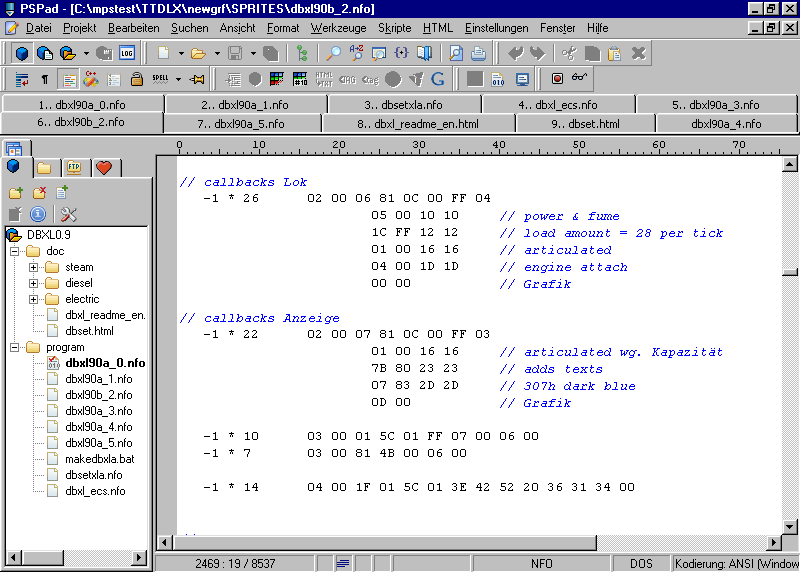Select dbxl_ecs.nfo in project tree
Viewport: 800px width, 572px height.
pos(95,491)
